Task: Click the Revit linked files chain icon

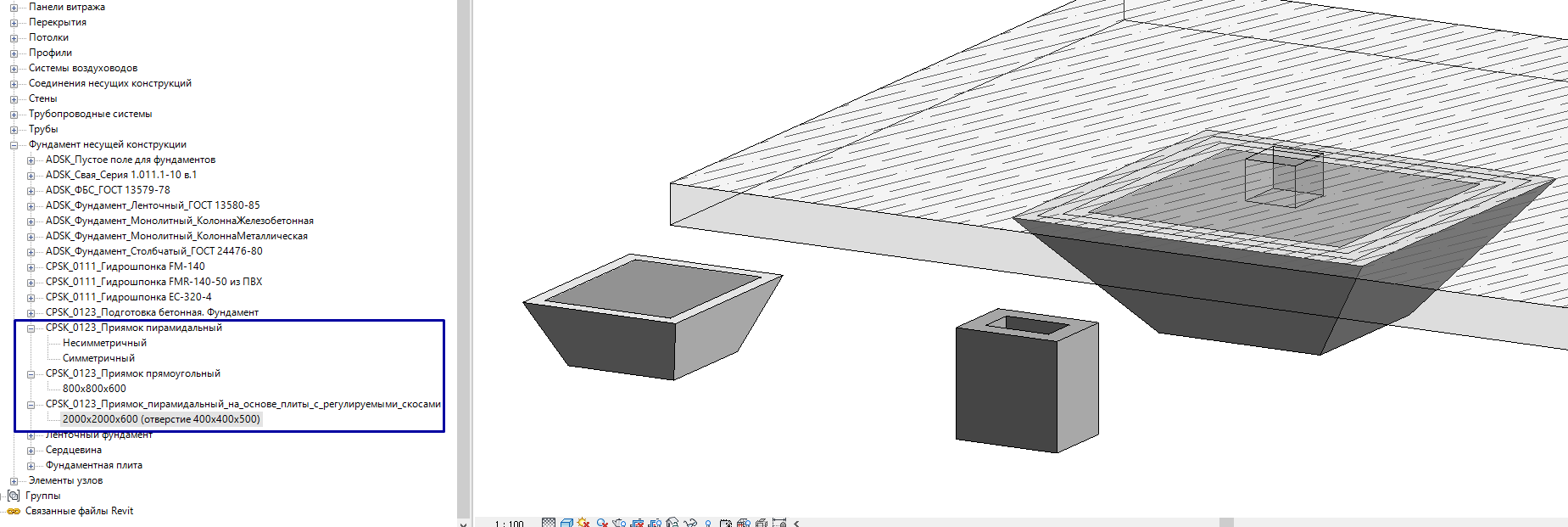Action: tap(14, 511)
